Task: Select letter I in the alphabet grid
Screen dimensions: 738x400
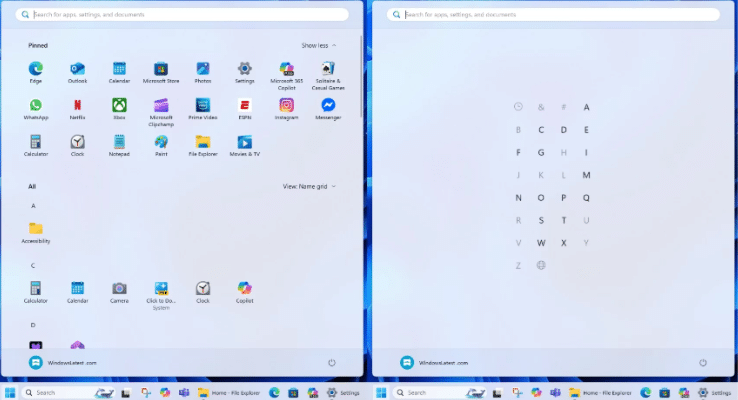Action: [586, 152]
